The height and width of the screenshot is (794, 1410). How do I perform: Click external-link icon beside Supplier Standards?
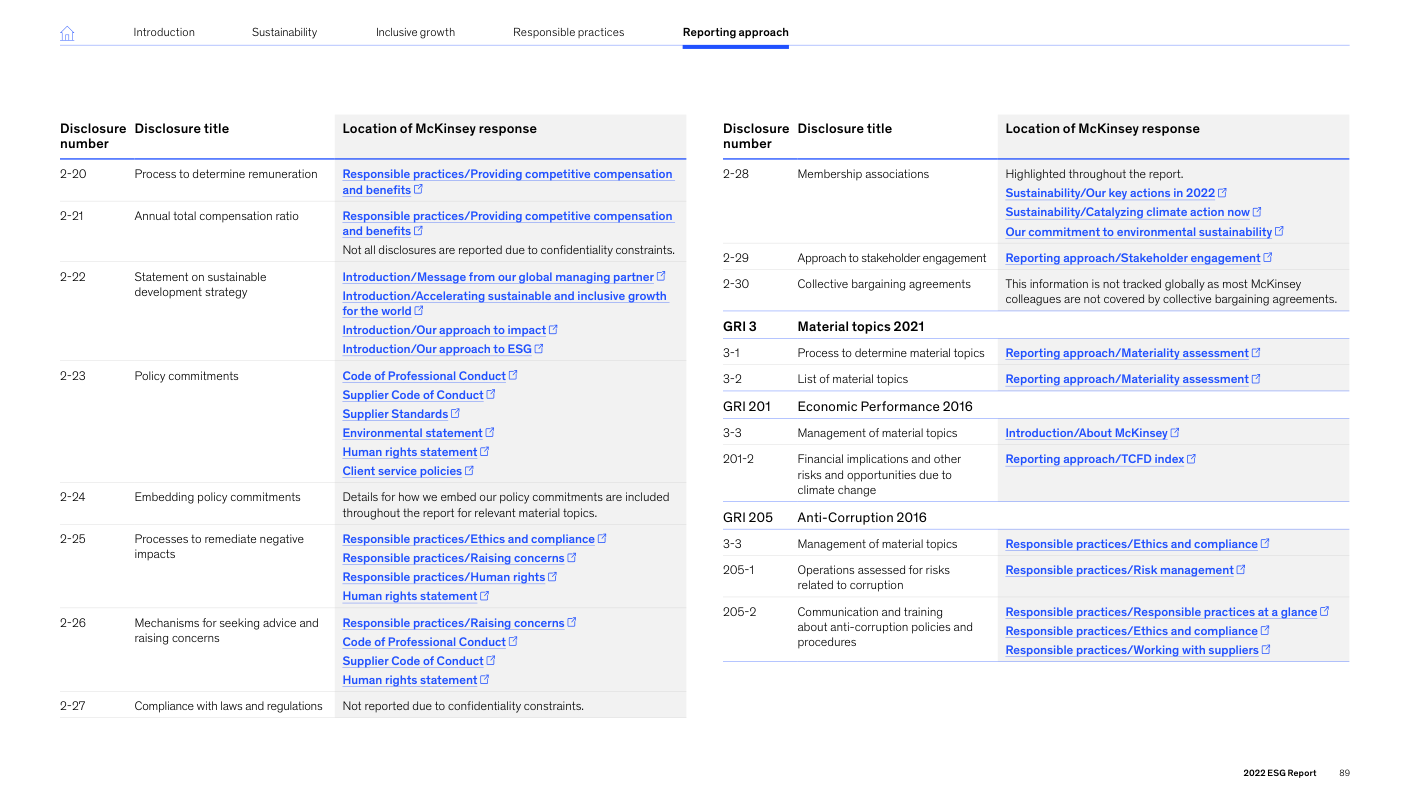[x=456, y=413]
